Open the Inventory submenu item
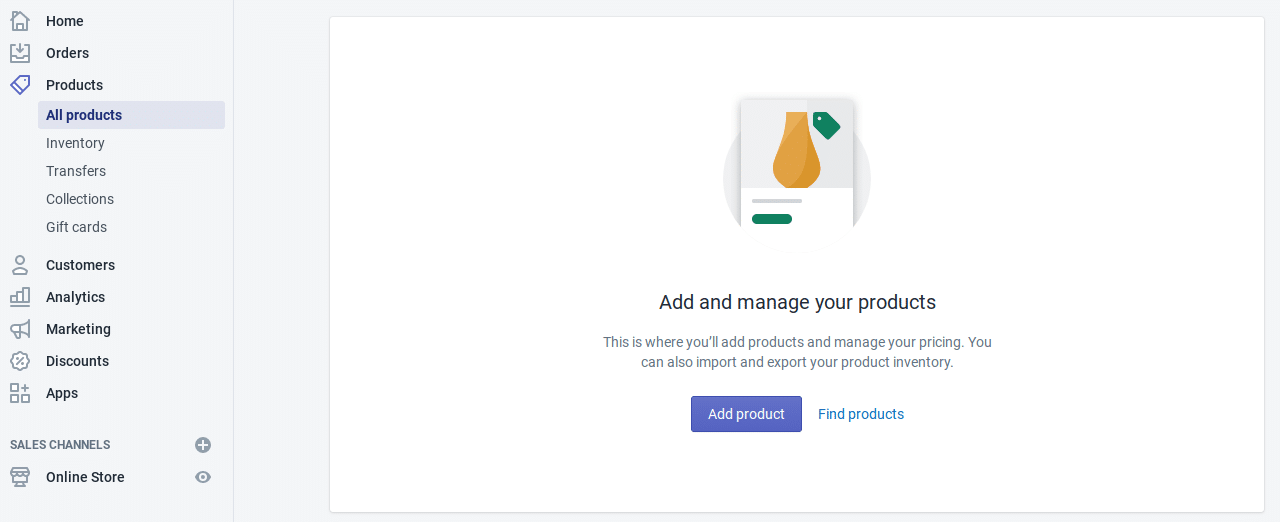 75,143
